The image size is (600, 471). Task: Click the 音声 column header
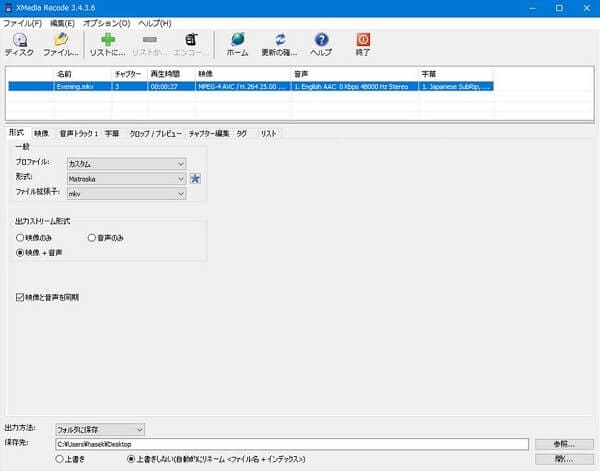tap(355, 74)
